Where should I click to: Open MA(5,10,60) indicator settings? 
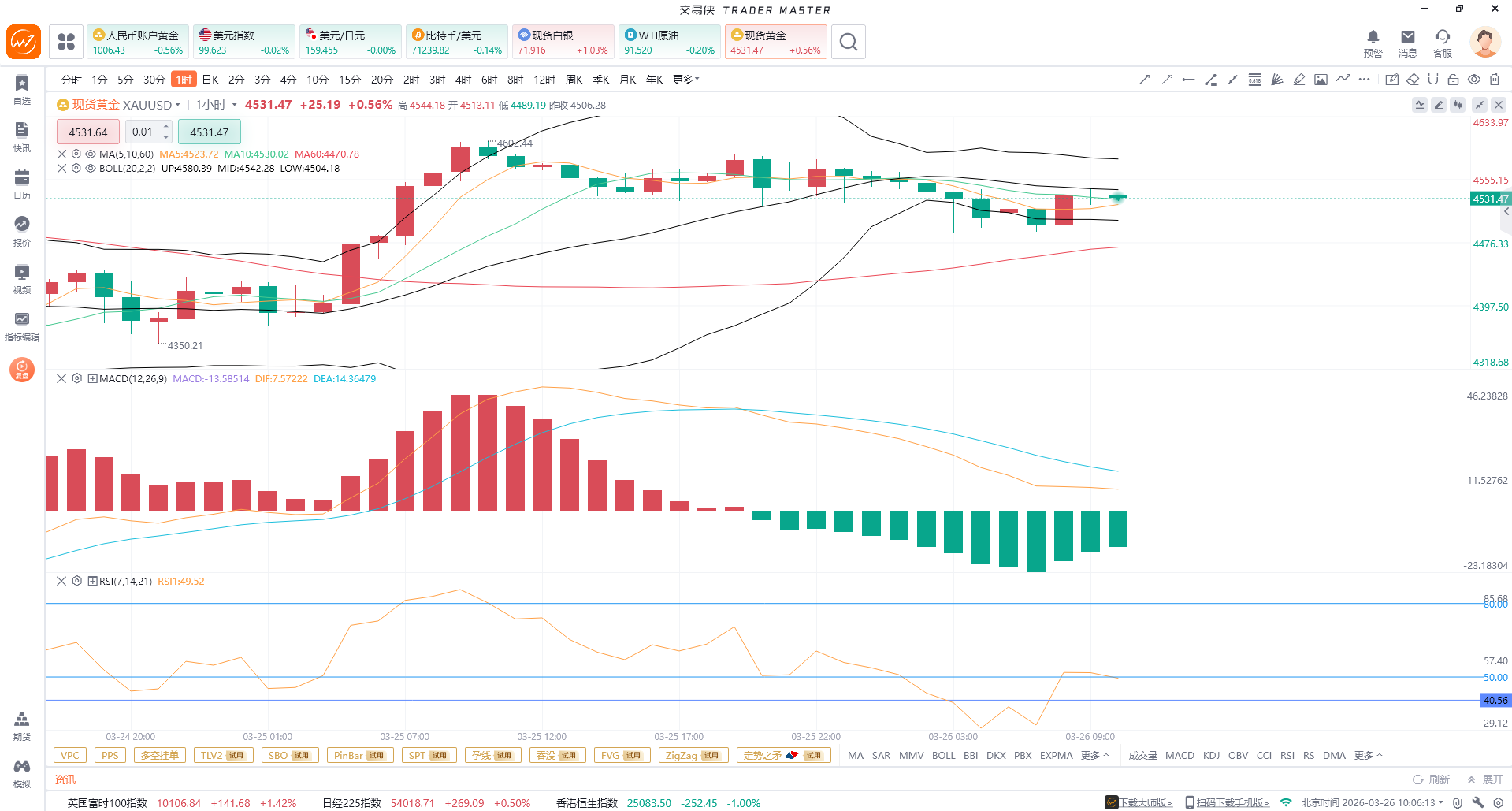[x=76, y=154]
